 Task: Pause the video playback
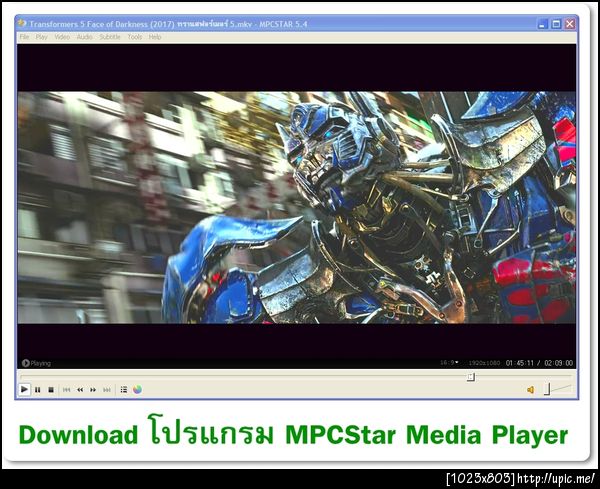tap(38, 390)
